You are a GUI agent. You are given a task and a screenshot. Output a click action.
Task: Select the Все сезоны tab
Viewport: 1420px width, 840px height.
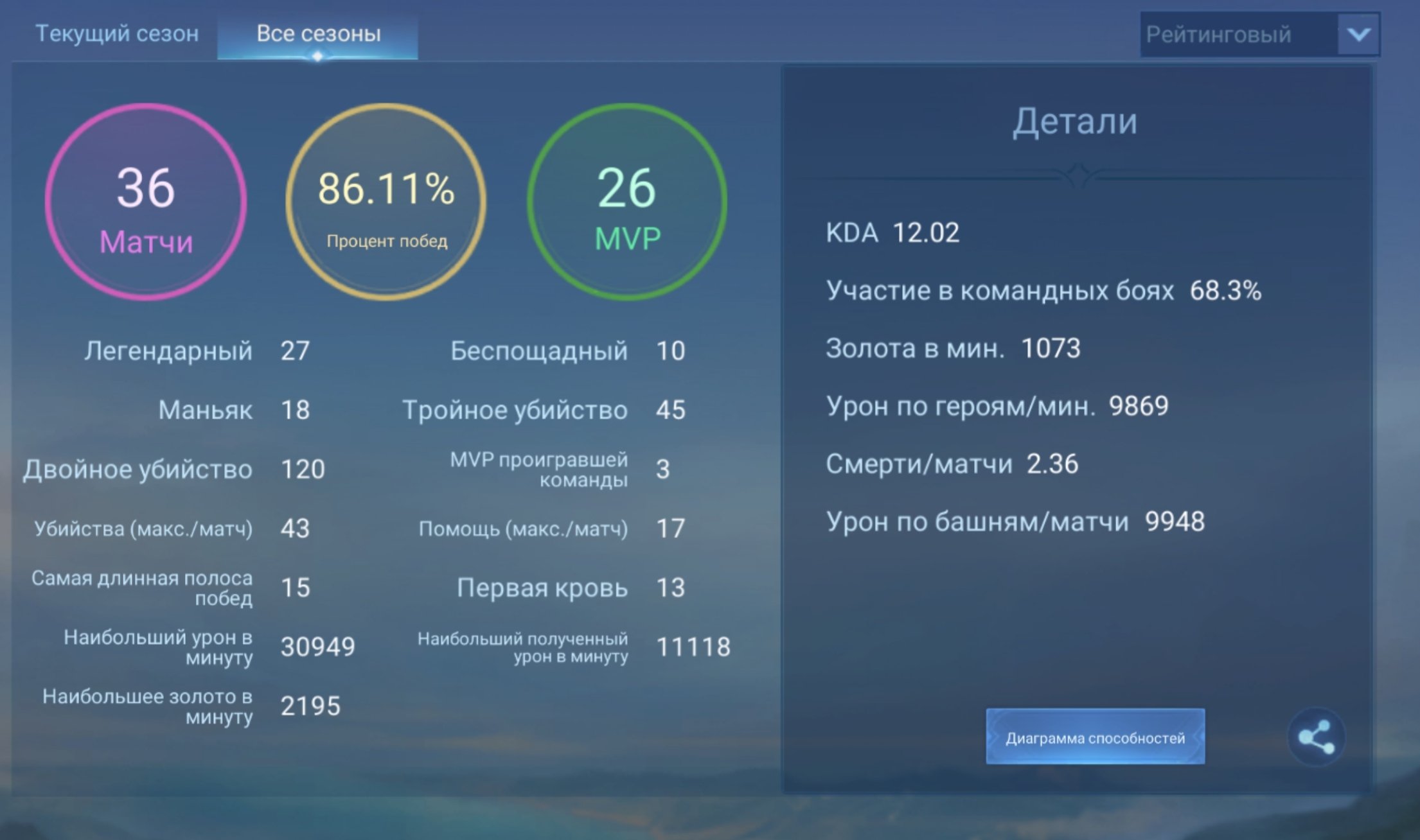[318, 34]
